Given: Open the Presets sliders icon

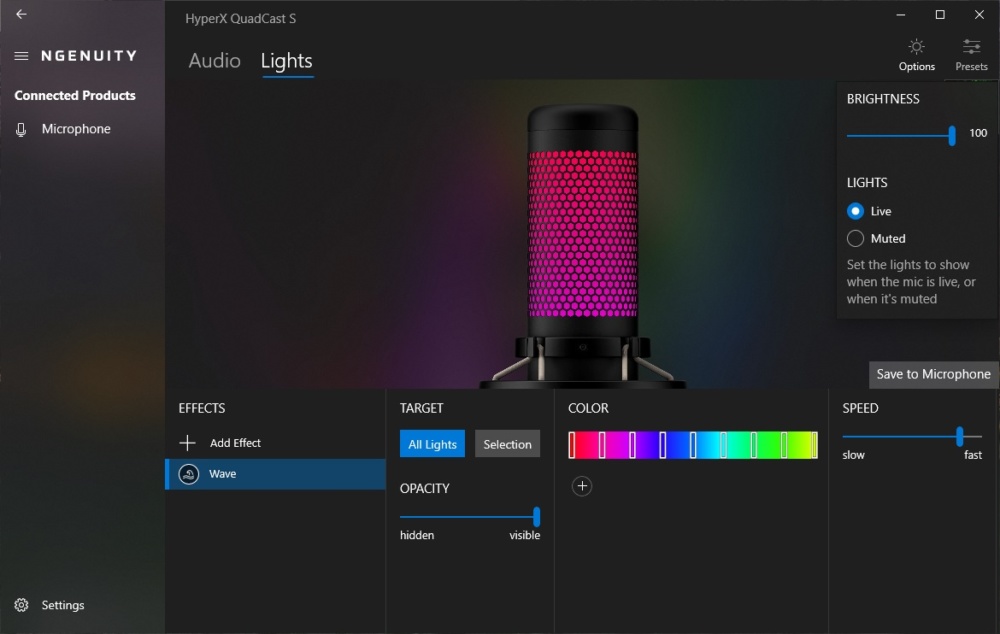Looking at the screenshot, I should click(971, 47).
